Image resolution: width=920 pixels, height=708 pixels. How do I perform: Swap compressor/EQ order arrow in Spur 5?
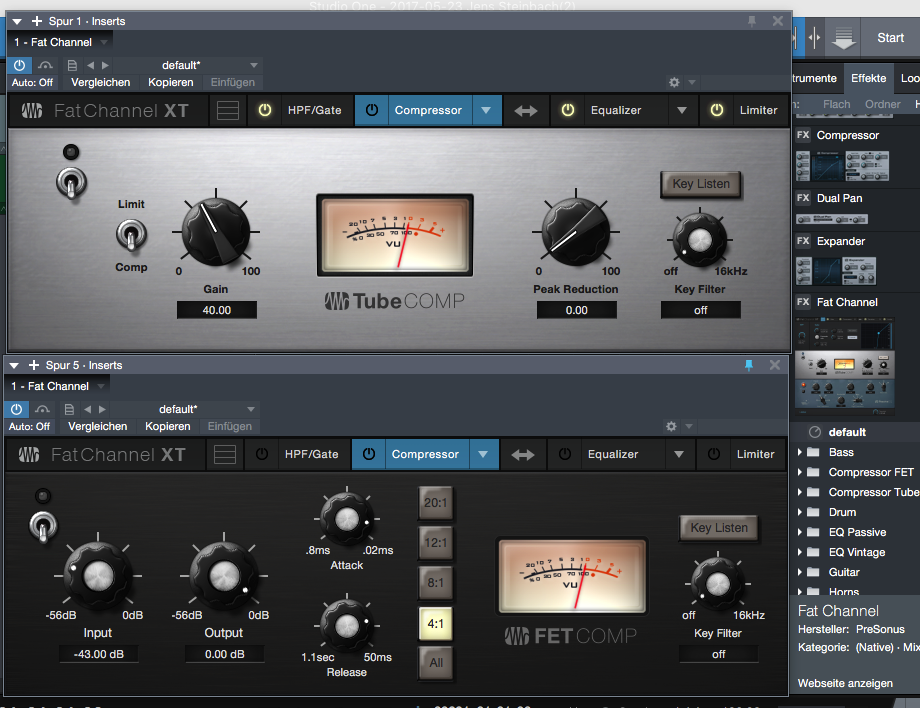(523, 454)
